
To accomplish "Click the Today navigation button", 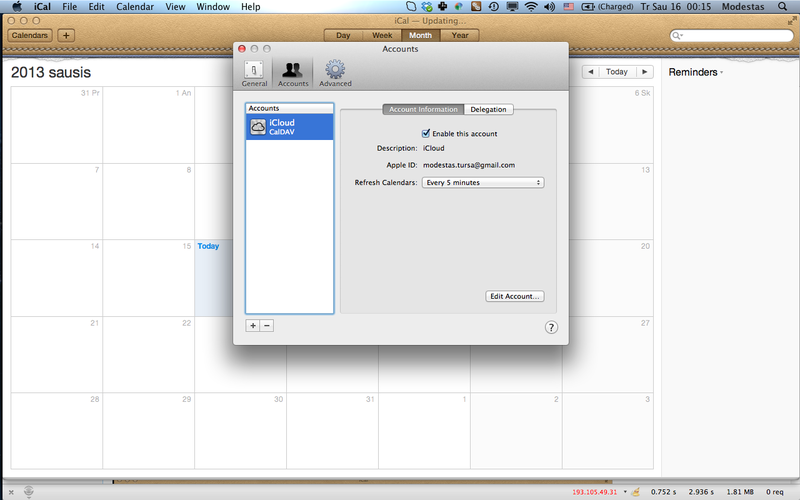I will click(x=617, y=72).
